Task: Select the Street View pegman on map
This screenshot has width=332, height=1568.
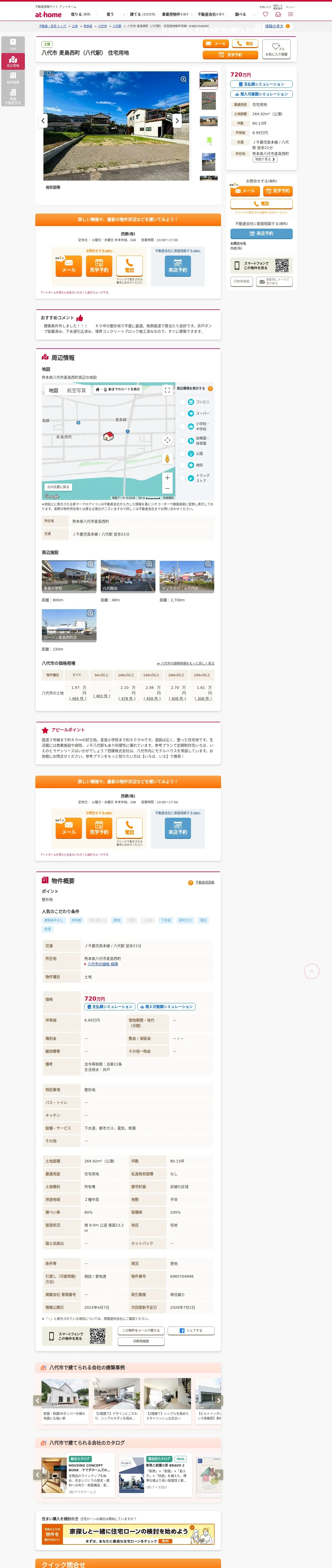Action: point(167,458)
